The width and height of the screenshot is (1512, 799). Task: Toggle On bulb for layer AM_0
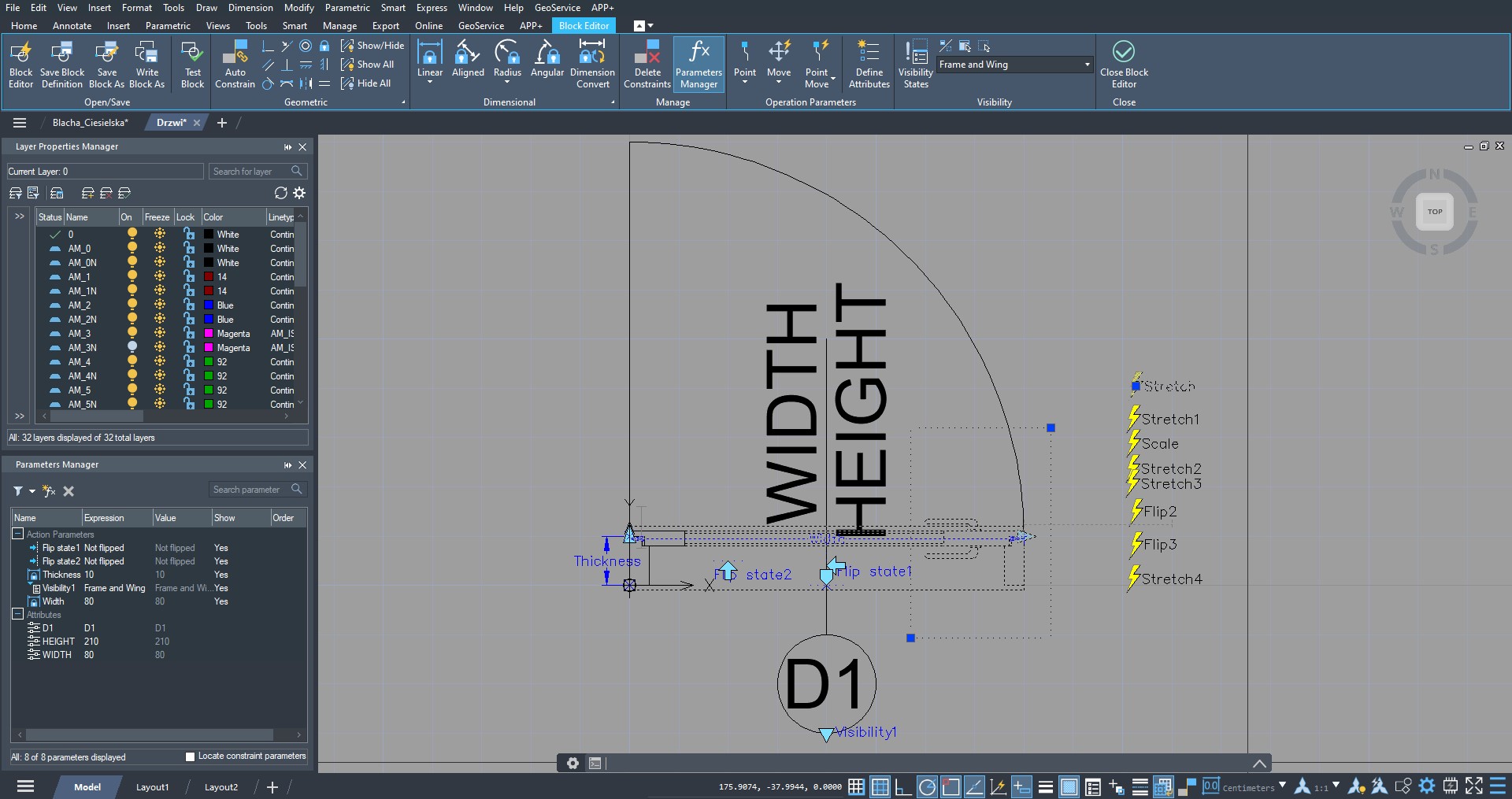click(132, 247)
